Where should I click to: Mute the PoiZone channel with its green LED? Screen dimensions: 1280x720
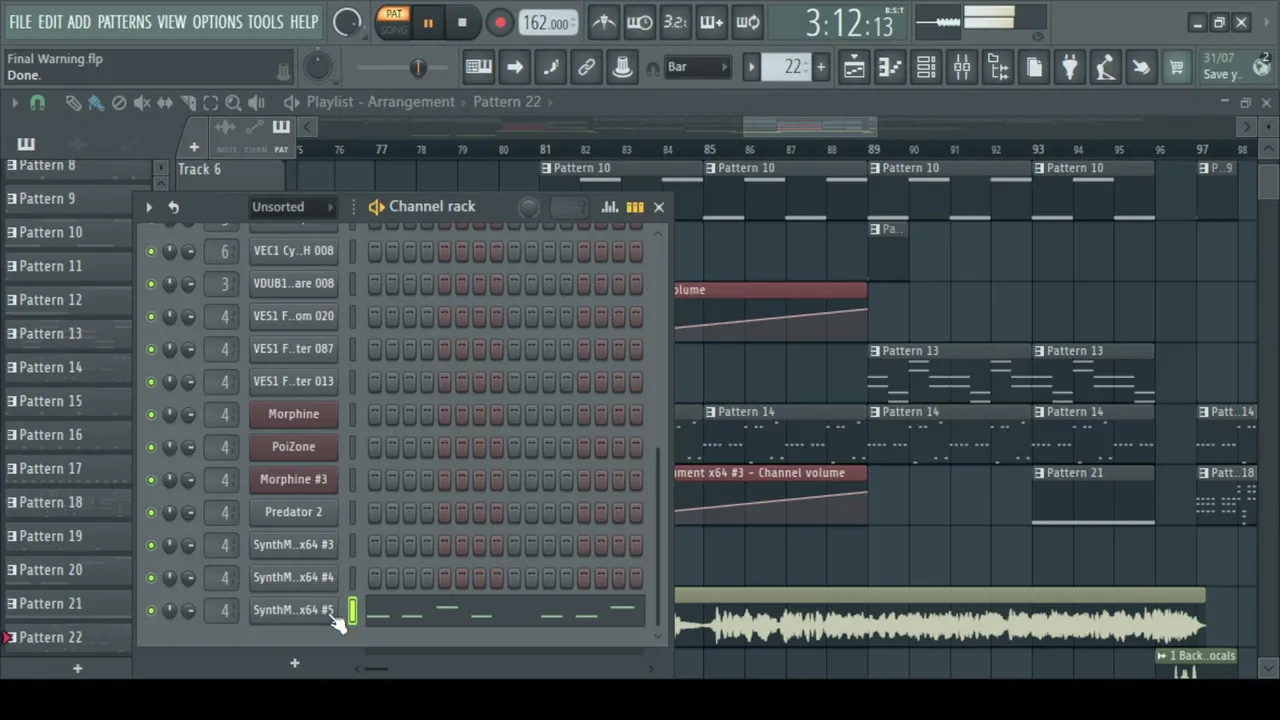click(151, 448)
